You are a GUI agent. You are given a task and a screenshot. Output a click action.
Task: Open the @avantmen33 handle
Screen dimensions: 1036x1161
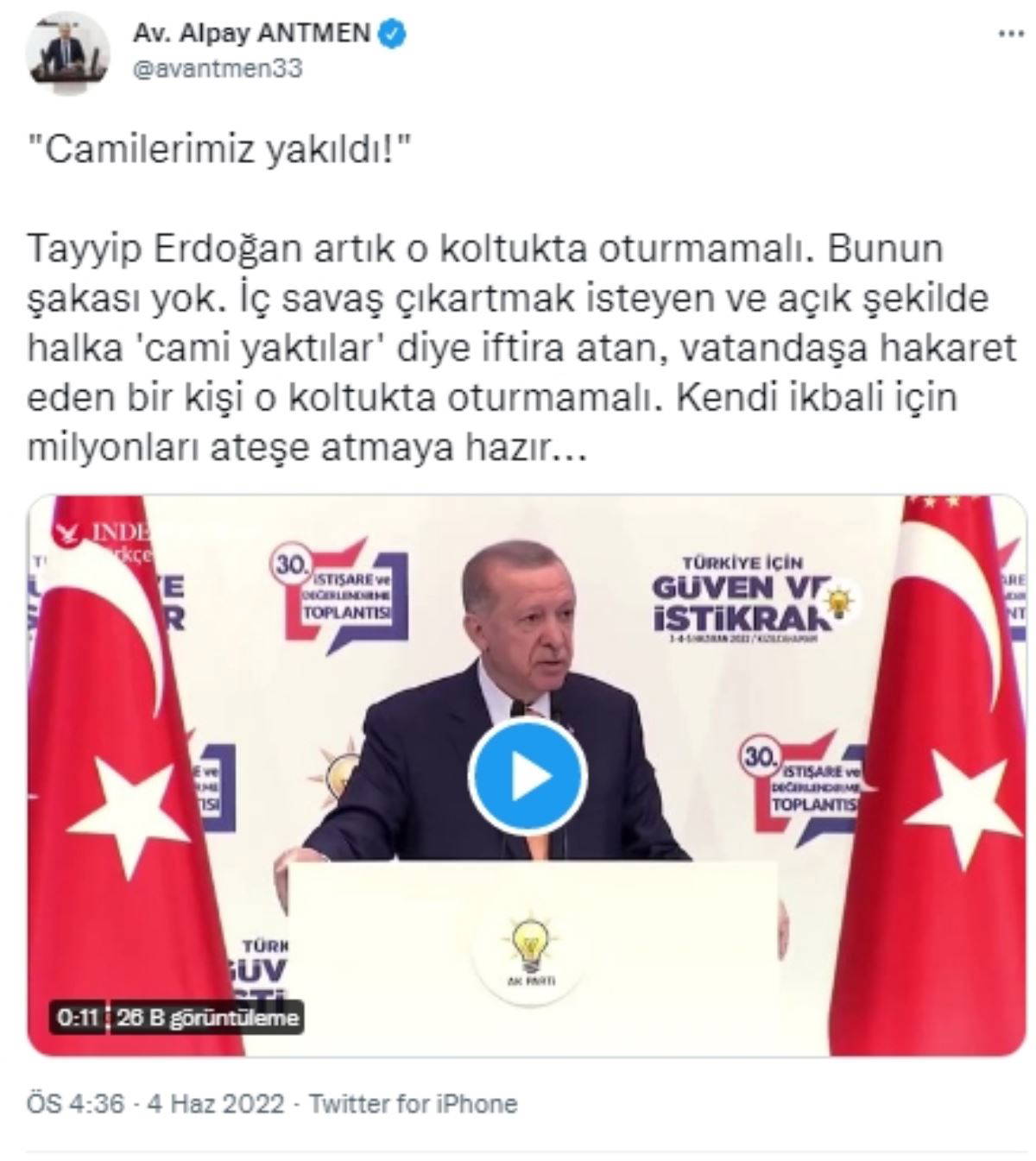point(218,69)
